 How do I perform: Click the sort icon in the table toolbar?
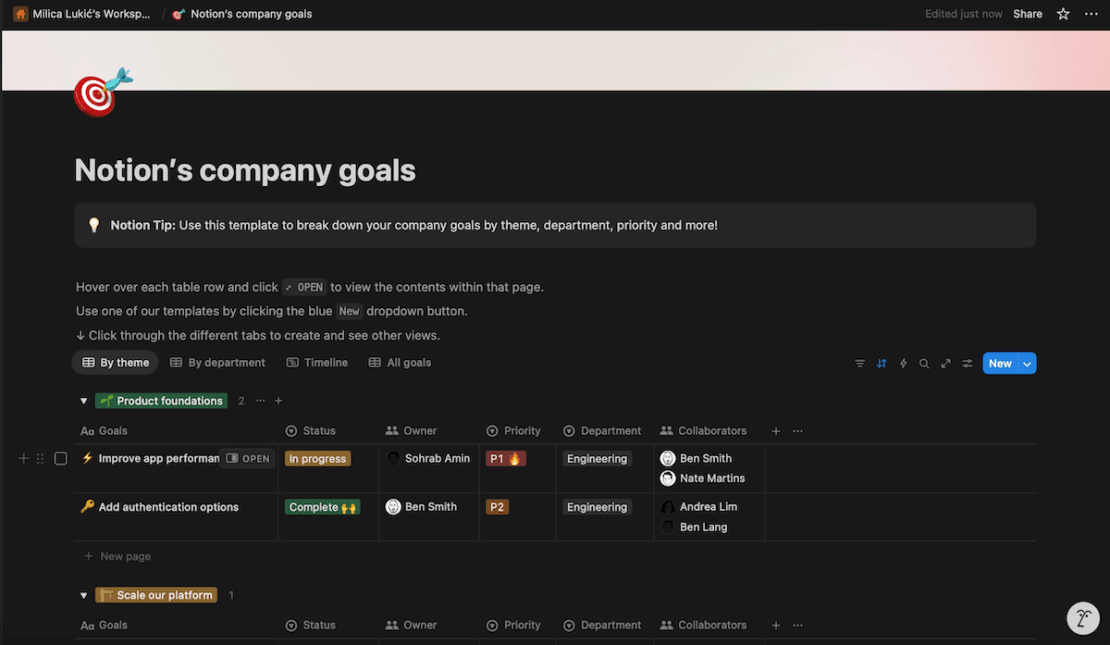882,363
